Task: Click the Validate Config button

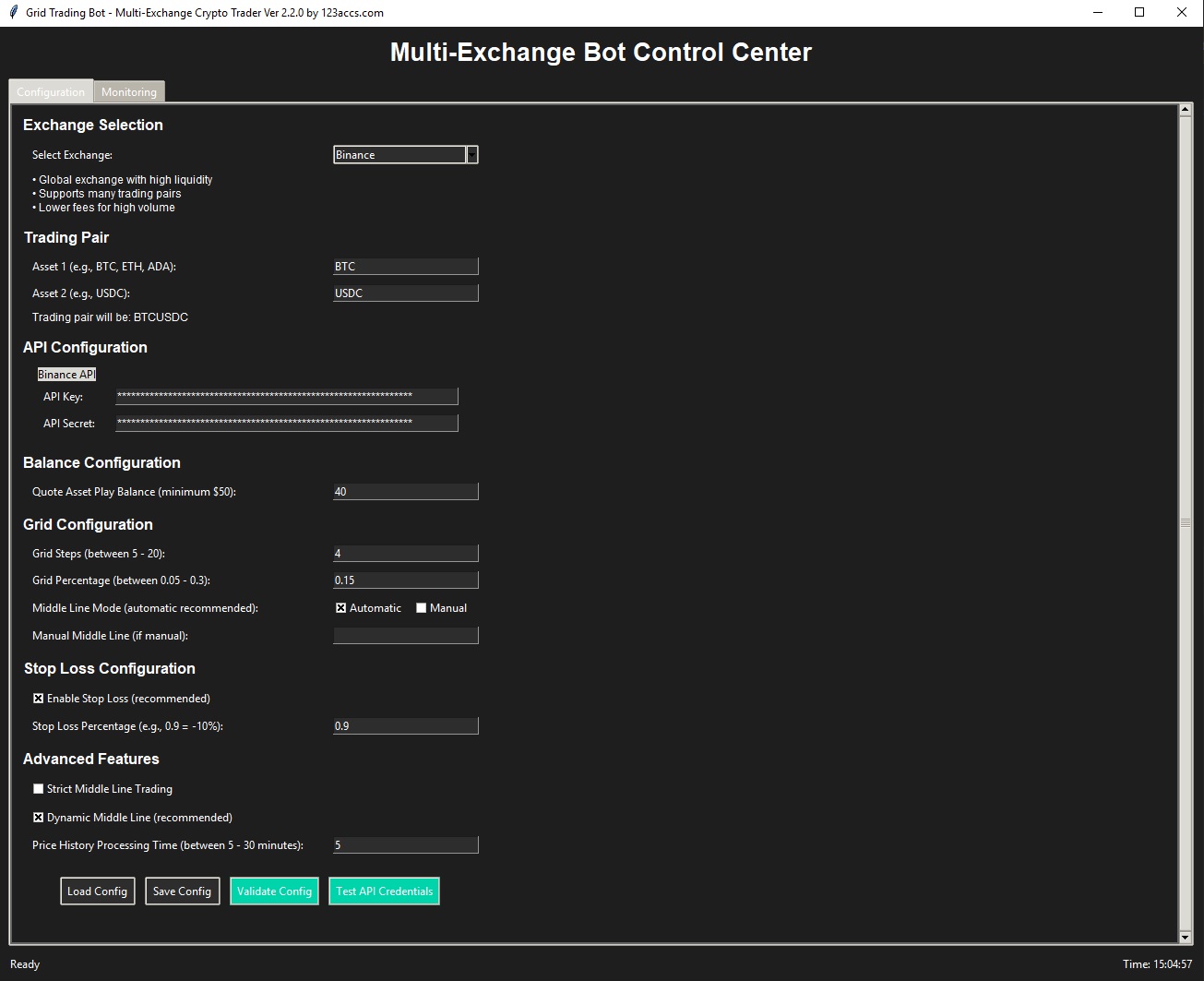Action: tap(275, 891)
